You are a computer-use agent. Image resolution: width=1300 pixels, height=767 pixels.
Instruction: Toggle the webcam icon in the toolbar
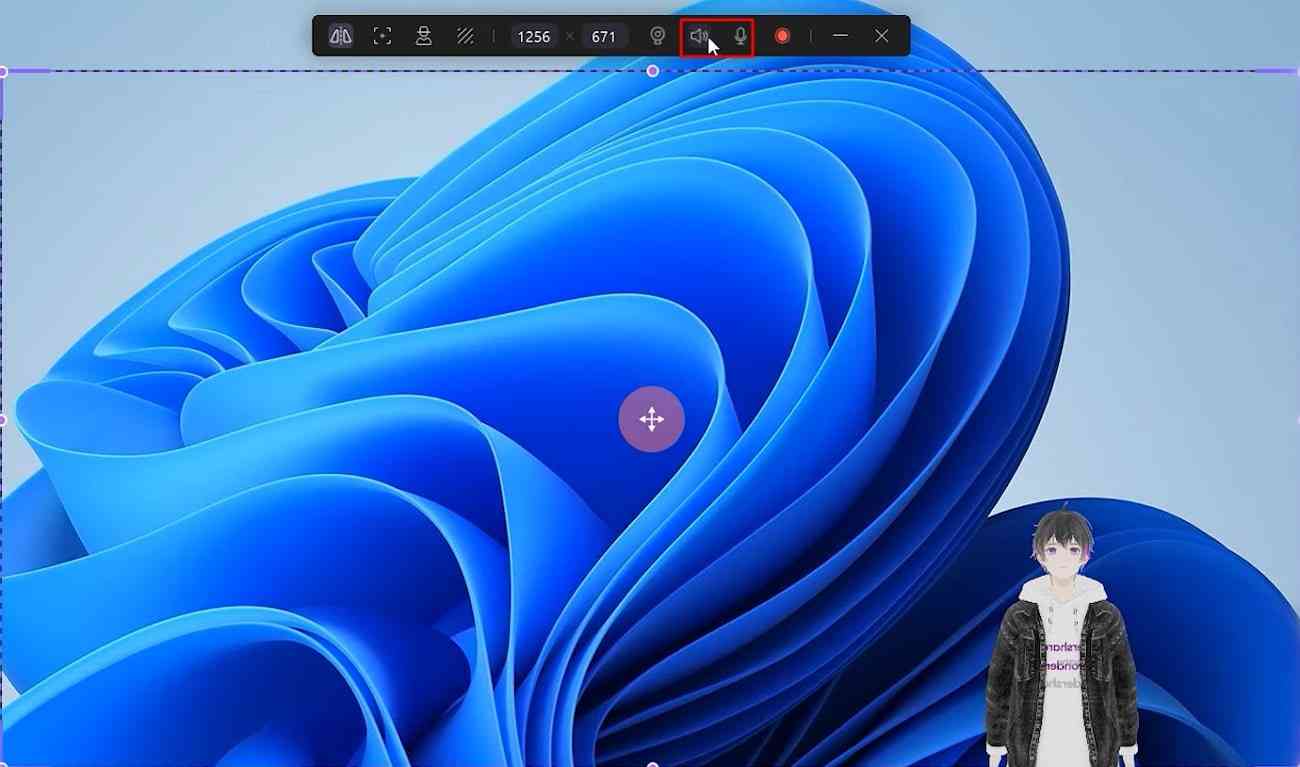point(657,36)
